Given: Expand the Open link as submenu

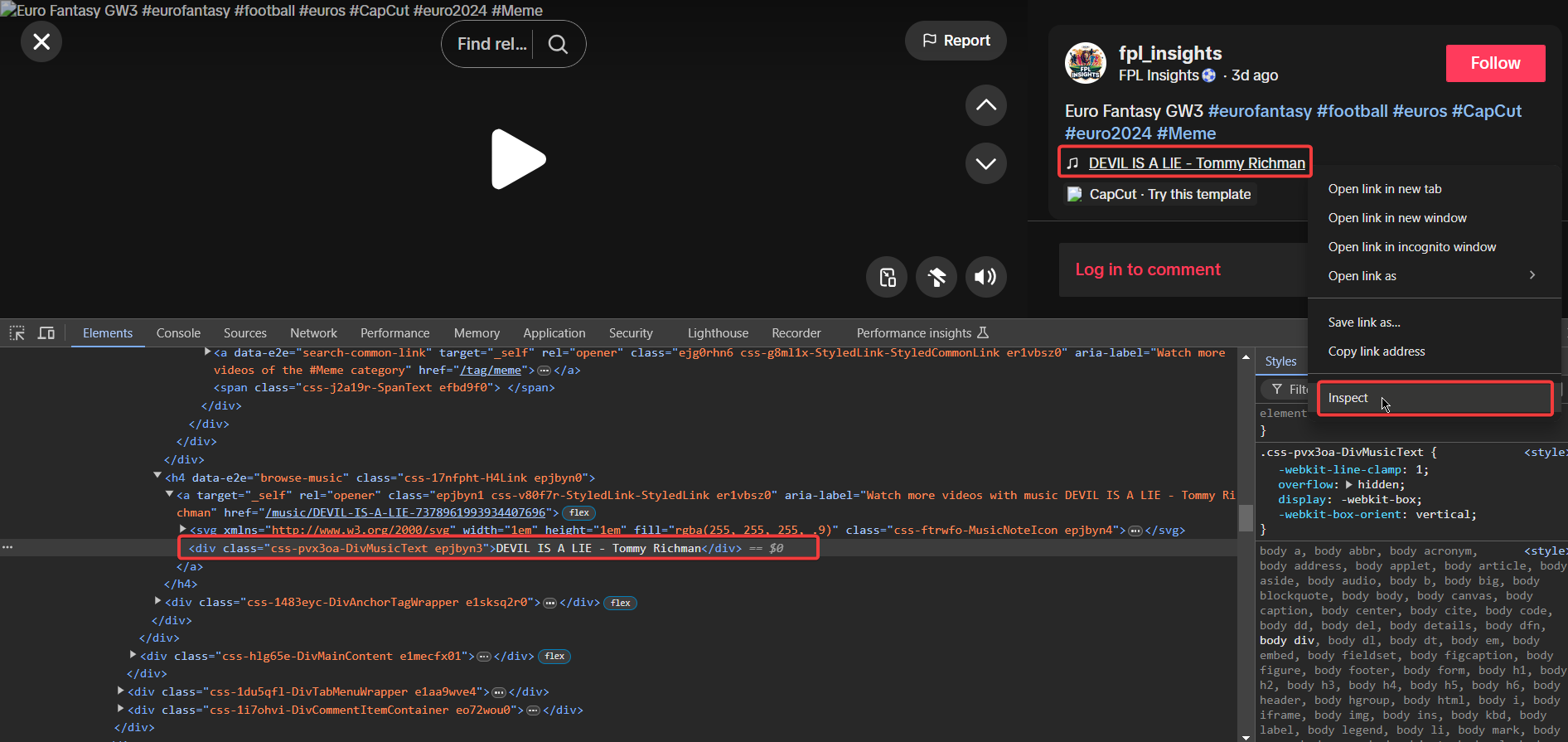Looking at the screenshot, I should coord(1434,276).
